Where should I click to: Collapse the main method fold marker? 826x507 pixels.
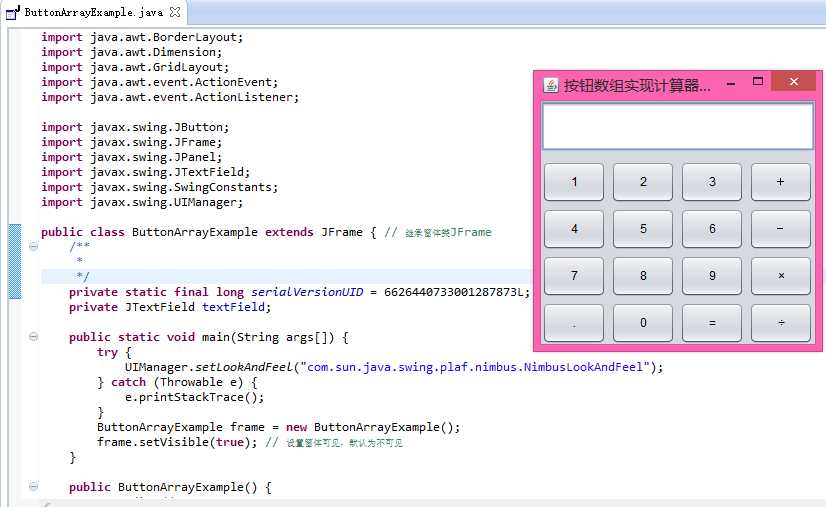33,336
